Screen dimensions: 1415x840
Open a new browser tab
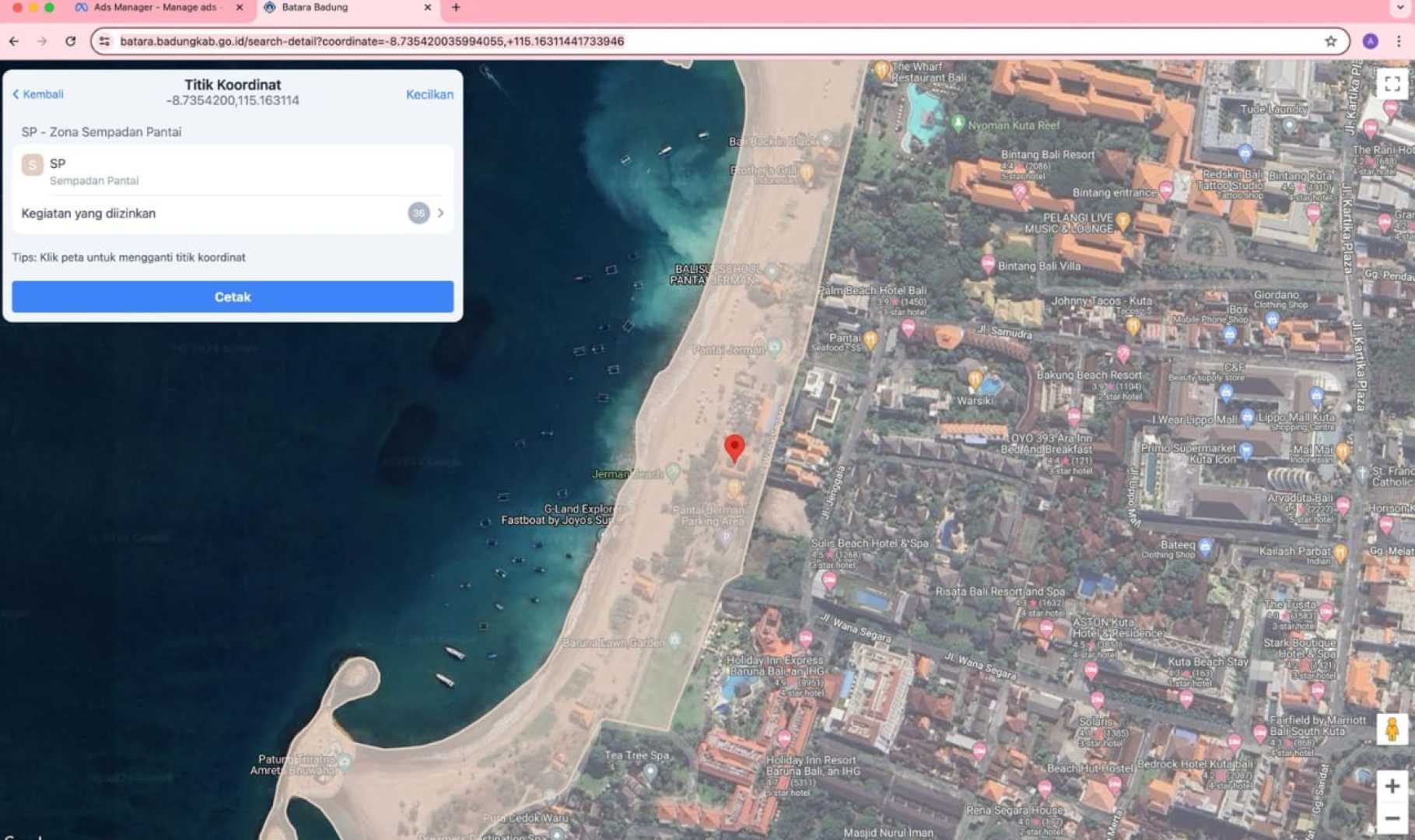click(456, 8)
